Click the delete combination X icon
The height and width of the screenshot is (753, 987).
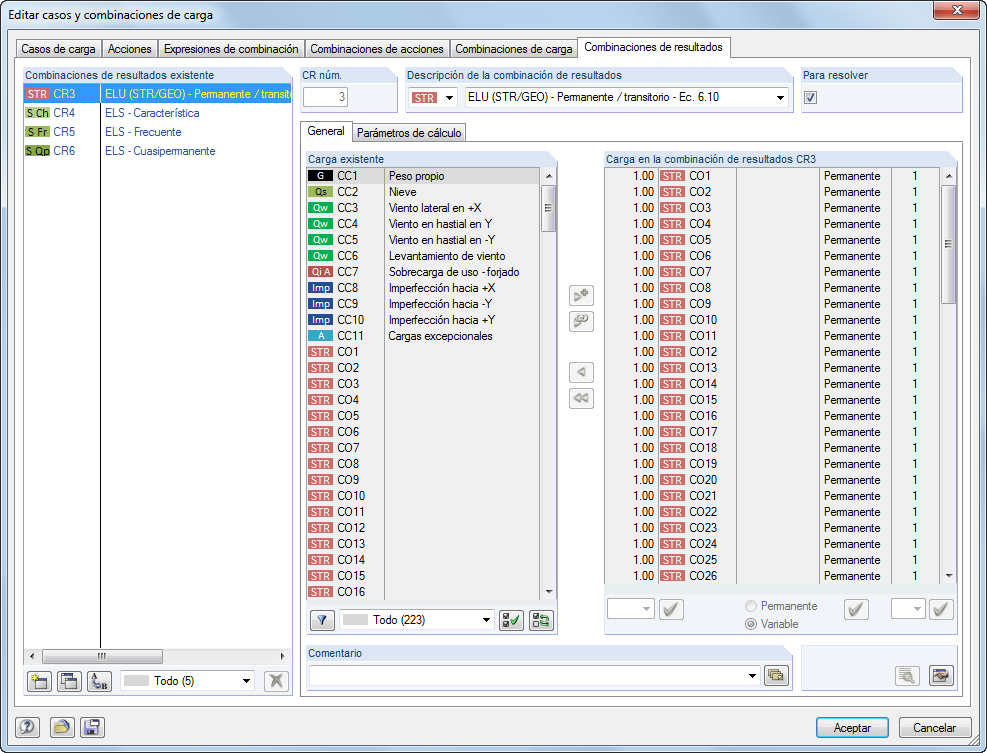(276, 681)
